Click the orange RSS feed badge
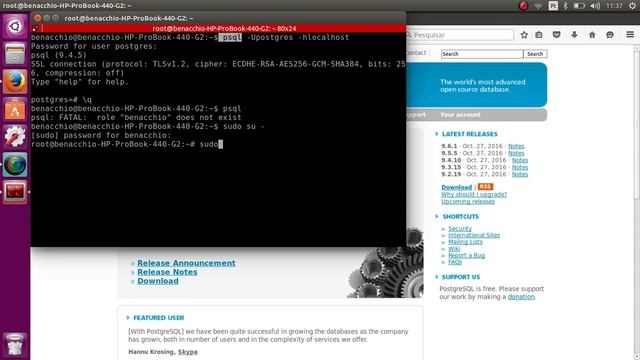The height and width of the screenshot is (360, 640). click(485, 187)
